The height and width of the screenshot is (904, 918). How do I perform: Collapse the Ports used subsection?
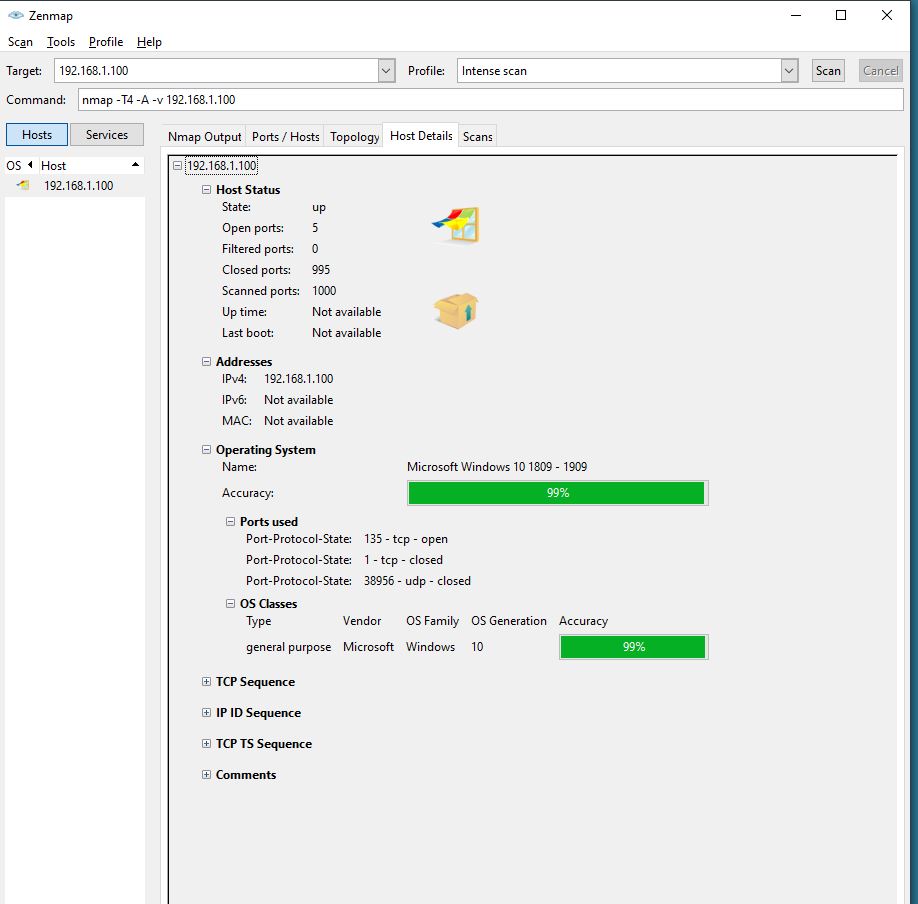(230, 522)
